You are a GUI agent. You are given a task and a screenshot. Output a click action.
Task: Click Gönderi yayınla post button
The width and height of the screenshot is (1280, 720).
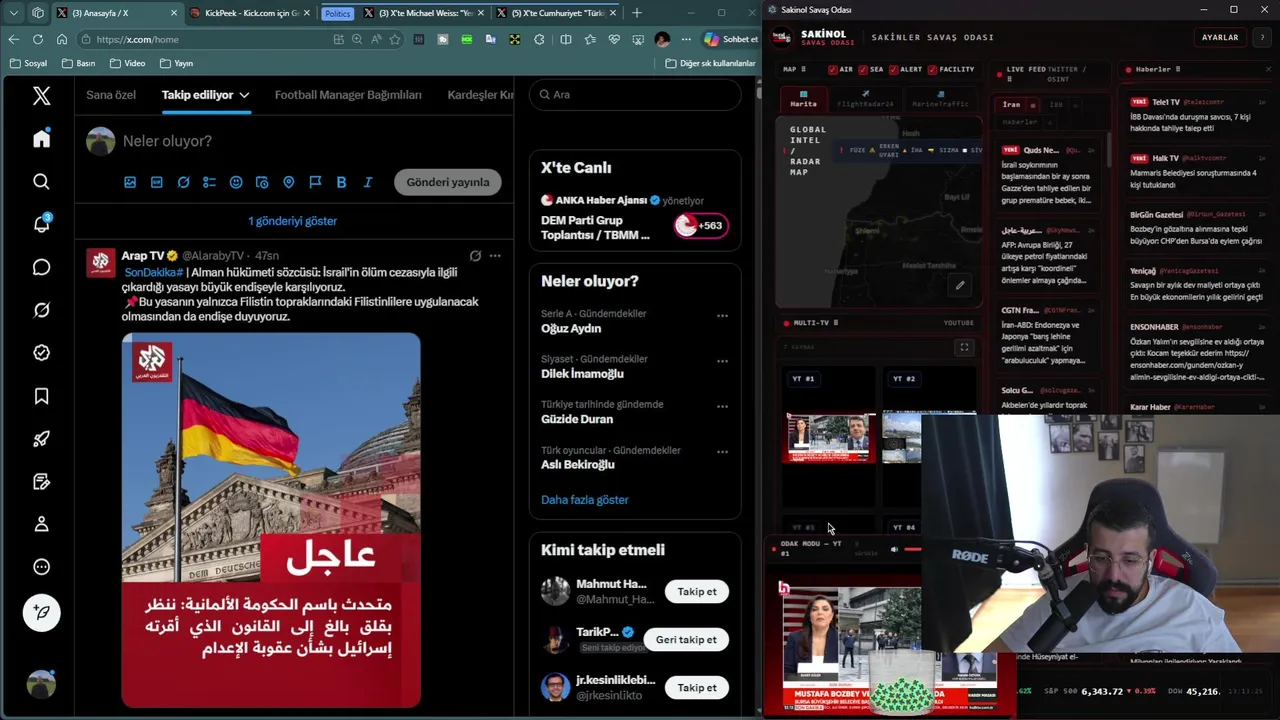click(x=448, y=182)
